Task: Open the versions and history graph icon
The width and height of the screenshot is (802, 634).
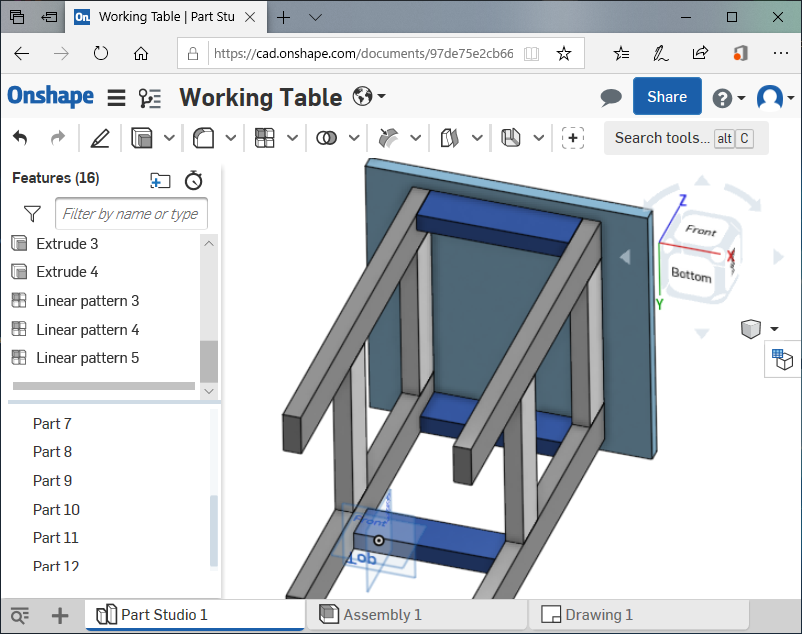Action: tap(150, 98)
